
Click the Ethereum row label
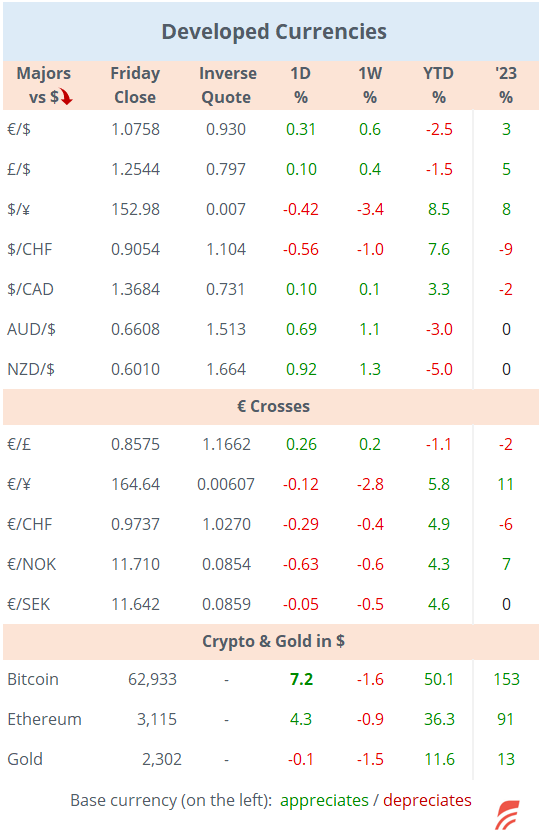pyautogui.click(x=44, y=719)
